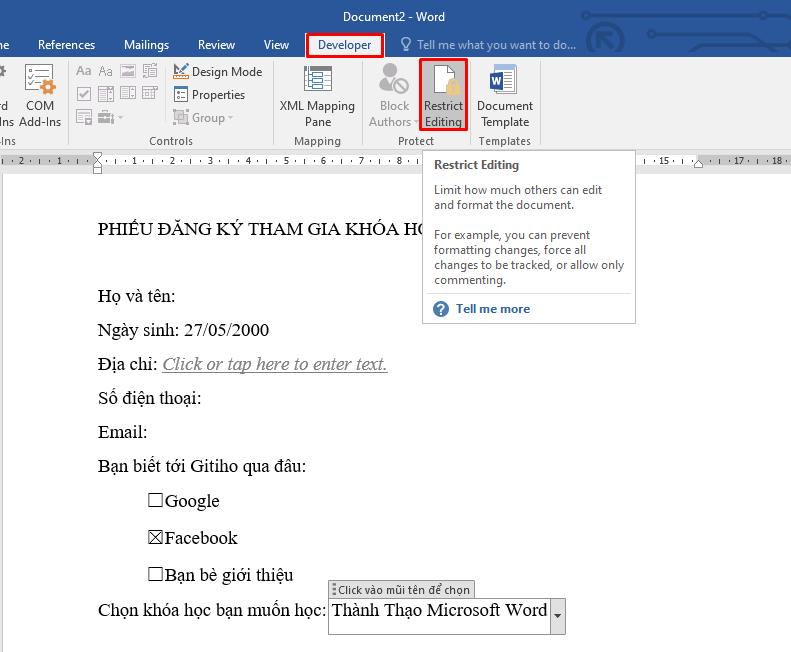This screenshot has height=652, width=791.
Task: Expand the course selection dropdown arrow
Action: (x=557, y=616)
